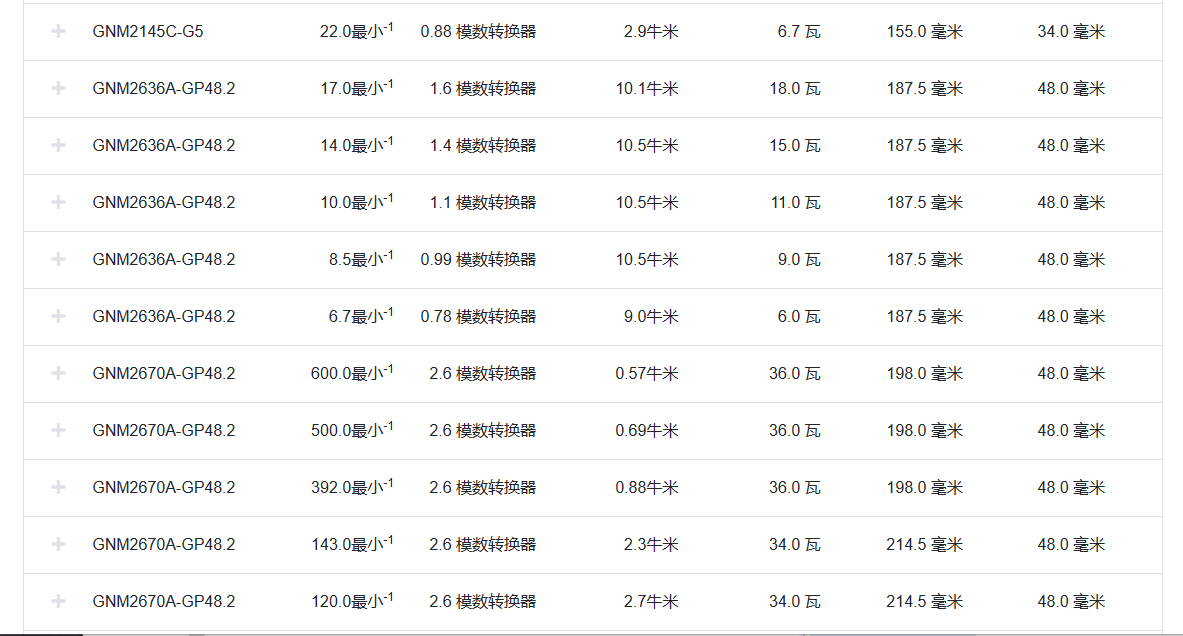Click plus icon beside 600.0 speed row
Image resolution: width=1183 pixels, height=636 pixels.
click(x=58, y=374)
